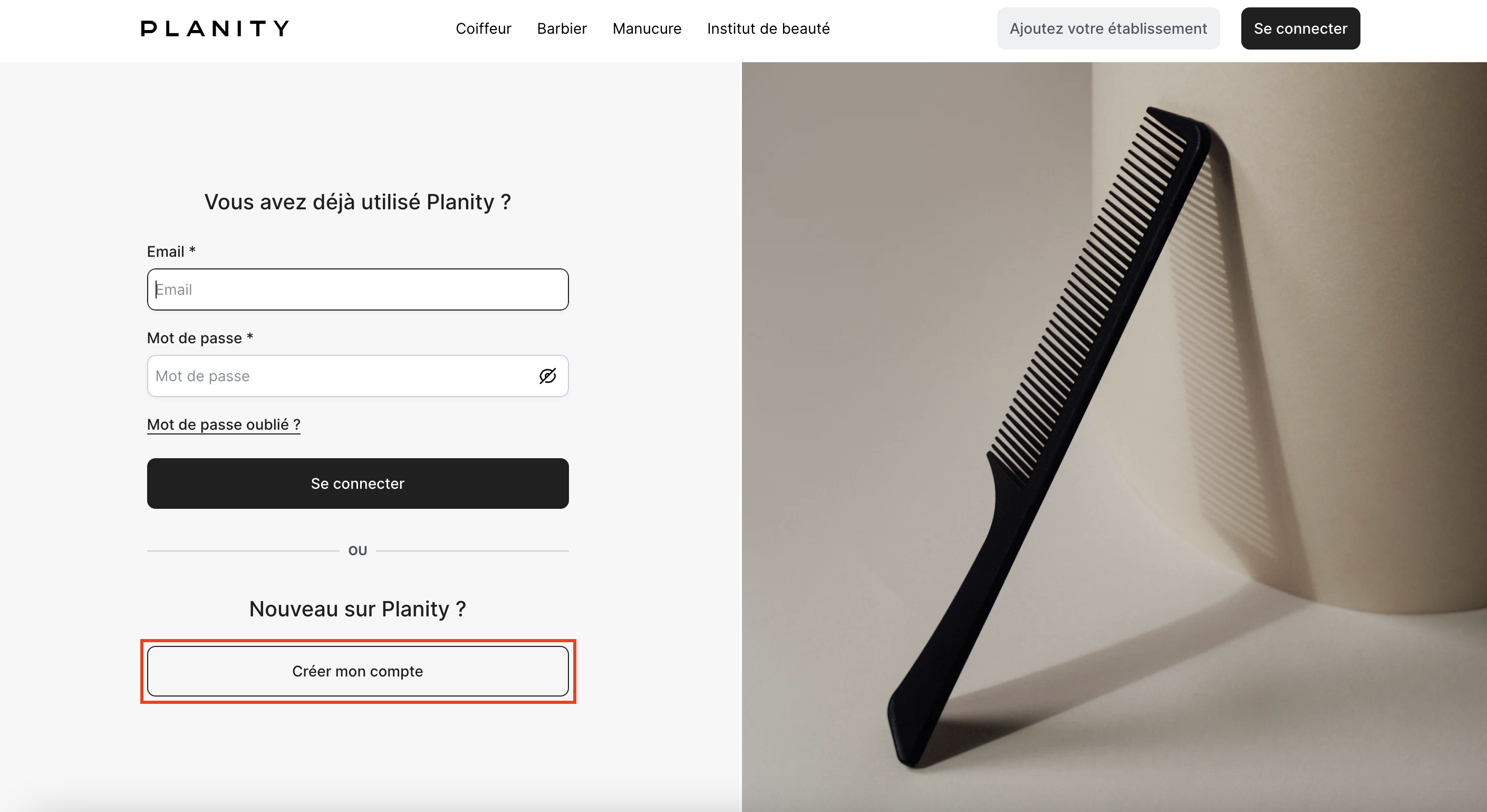Select Institut de beauté in navigation

click(768, 28)
